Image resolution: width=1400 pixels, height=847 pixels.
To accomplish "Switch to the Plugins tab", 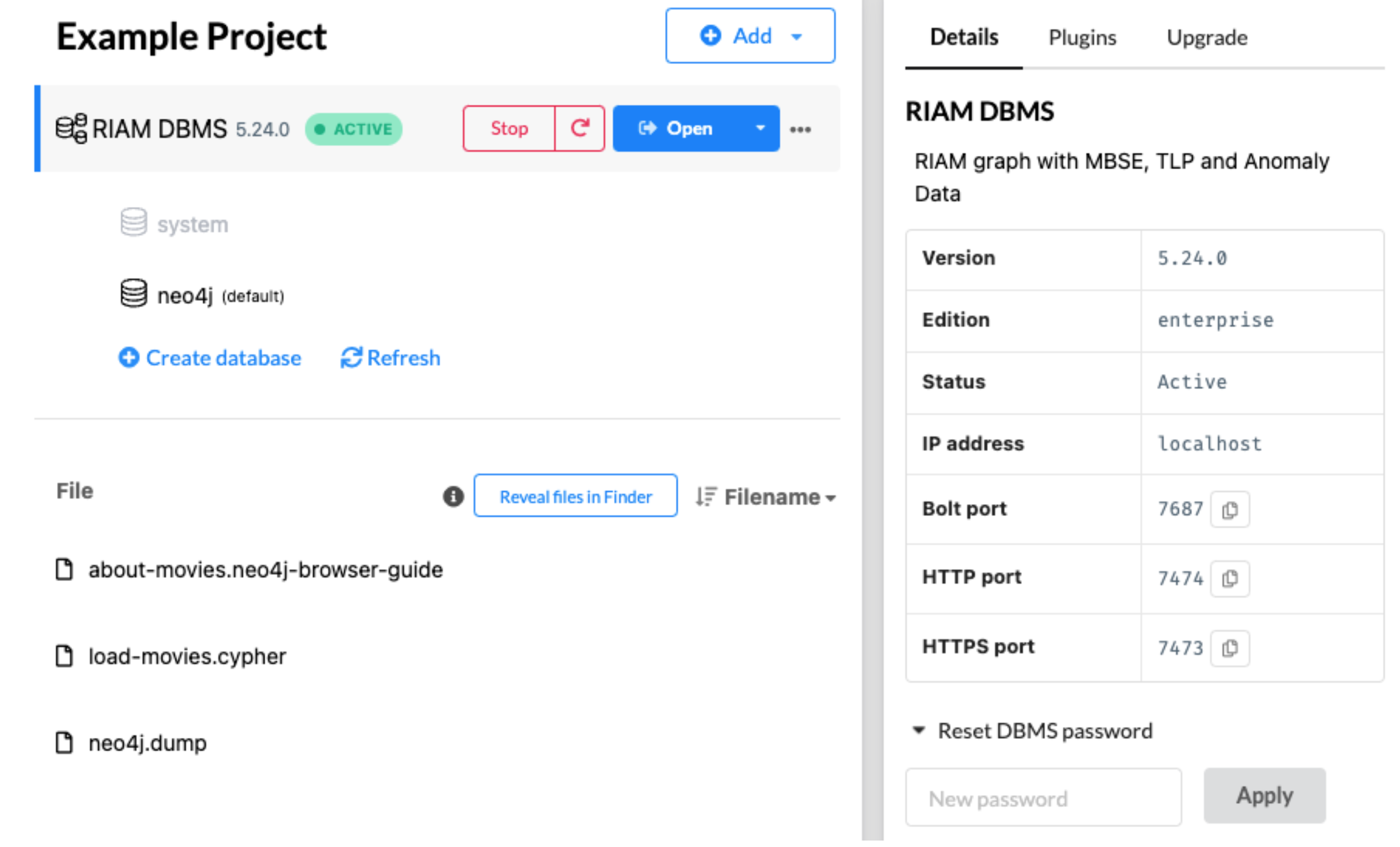I will click(x=1082, y=38).
